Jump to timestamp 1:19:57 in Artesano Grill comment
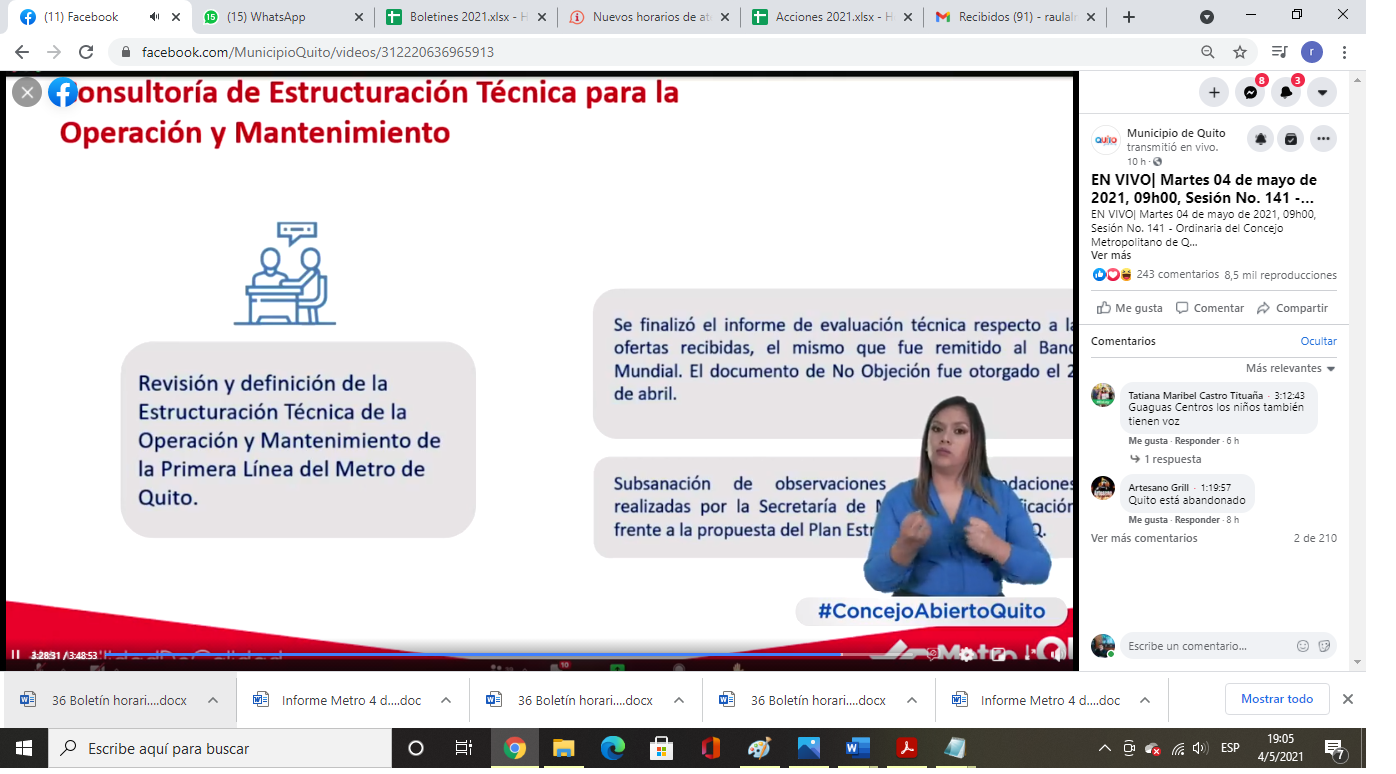This screenshot has width=1396, height=774. pyautogui.click(x=1216, y=488)
